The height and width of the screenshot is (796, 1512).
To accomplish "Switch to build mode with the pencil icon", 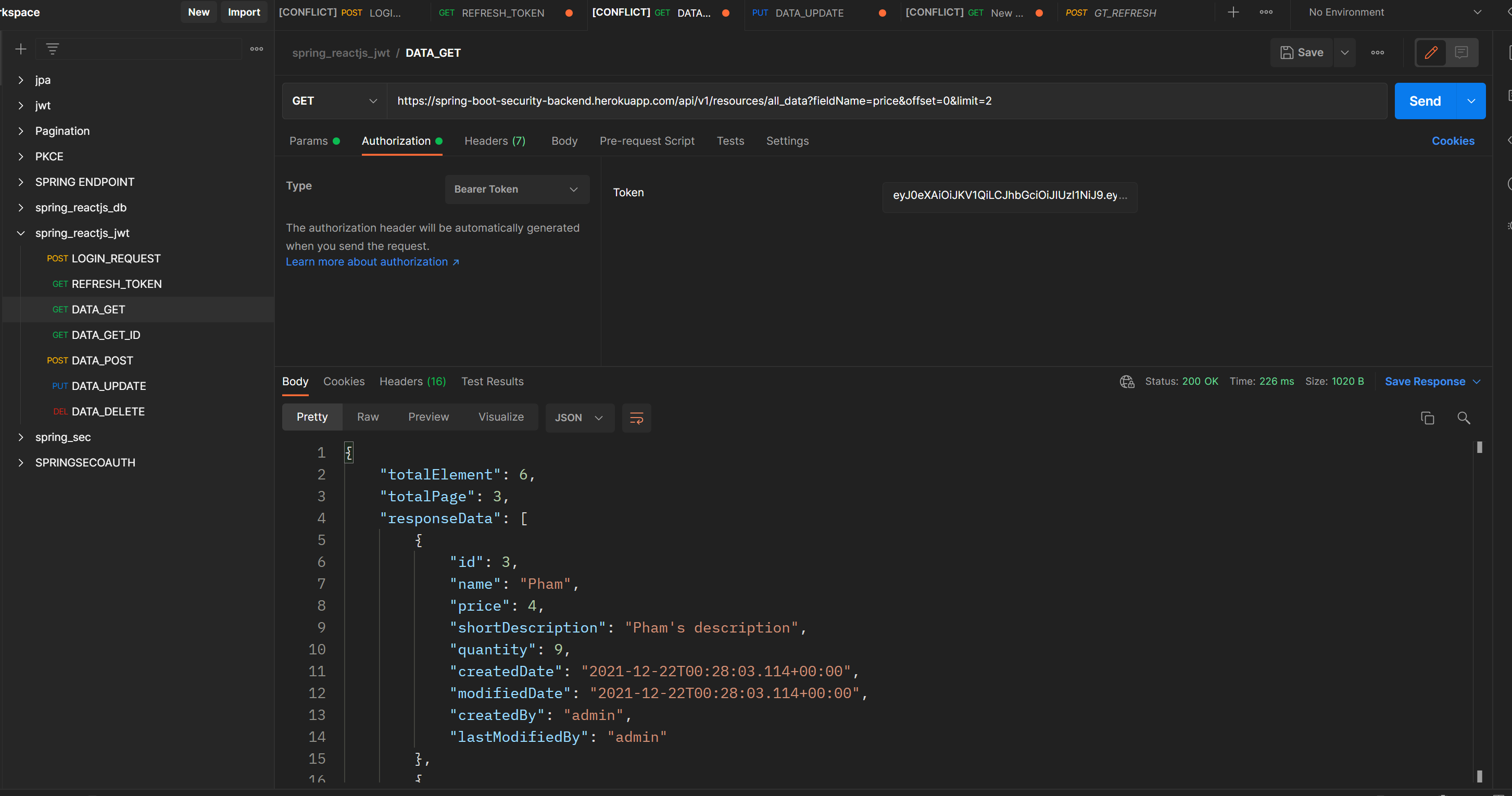I will coord(1431,53).
